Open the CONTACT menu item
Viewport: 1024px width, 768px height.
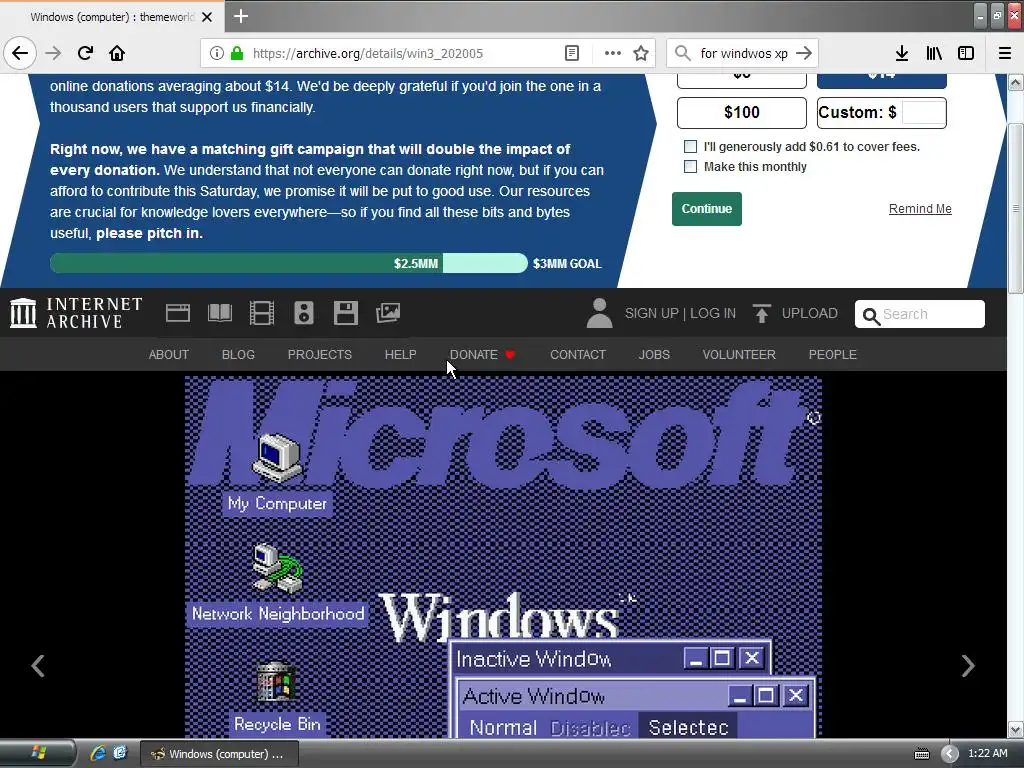coord(578,355)
